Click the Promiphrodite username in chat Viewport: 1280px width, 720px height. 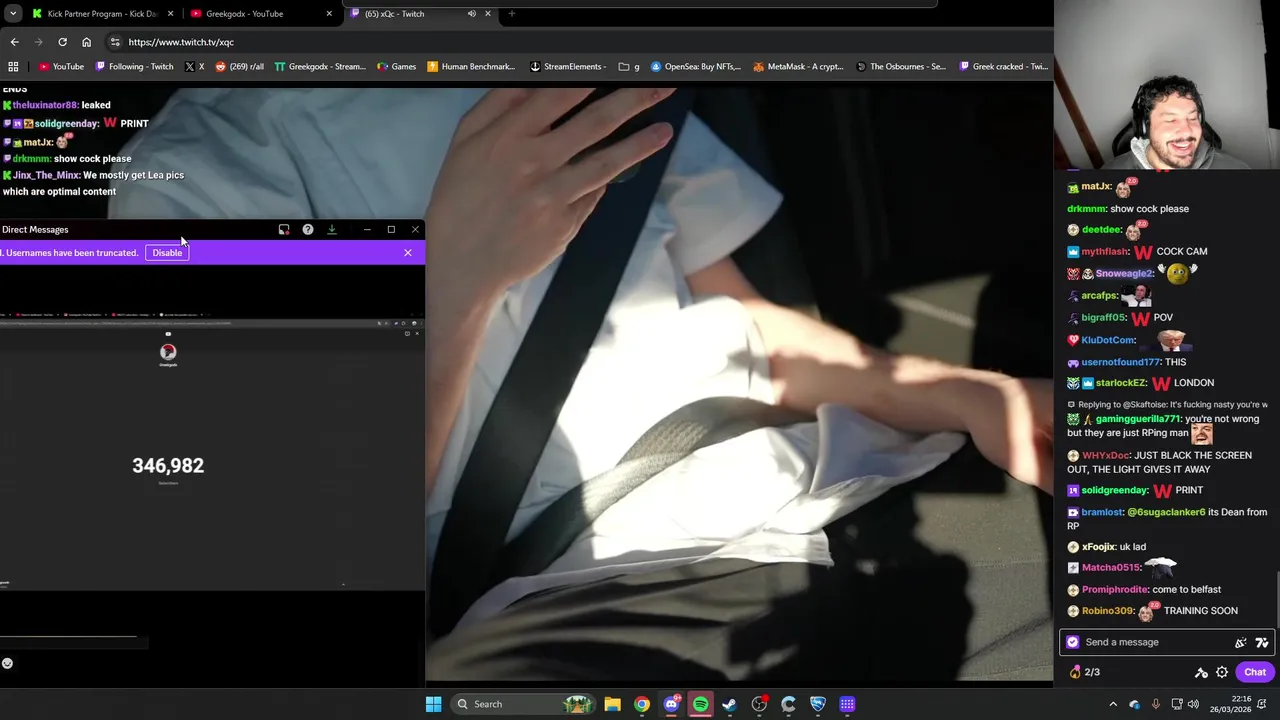coord(1114,590)
